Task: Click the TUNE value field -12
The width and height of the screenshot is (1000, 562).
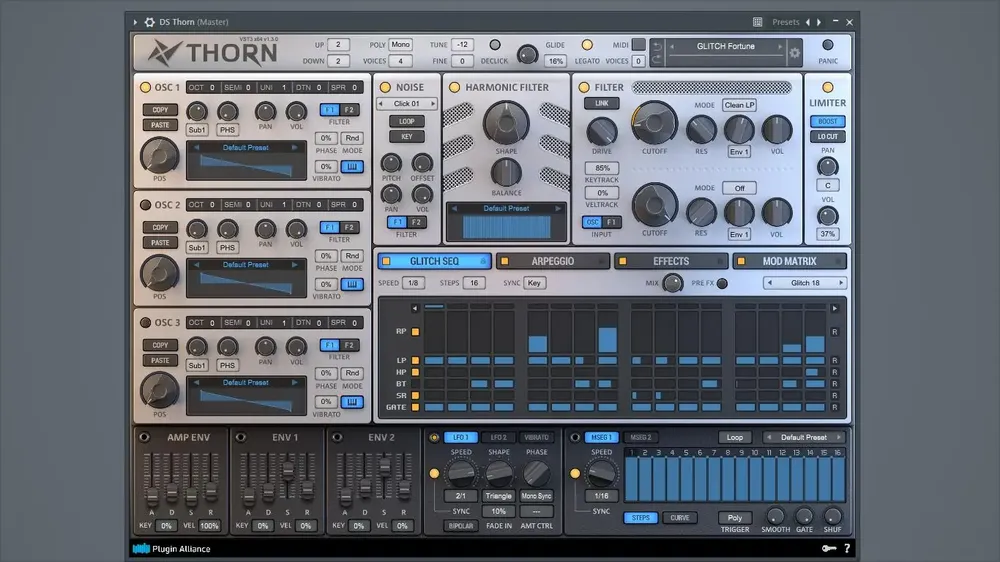Action: tap(462, 45)
